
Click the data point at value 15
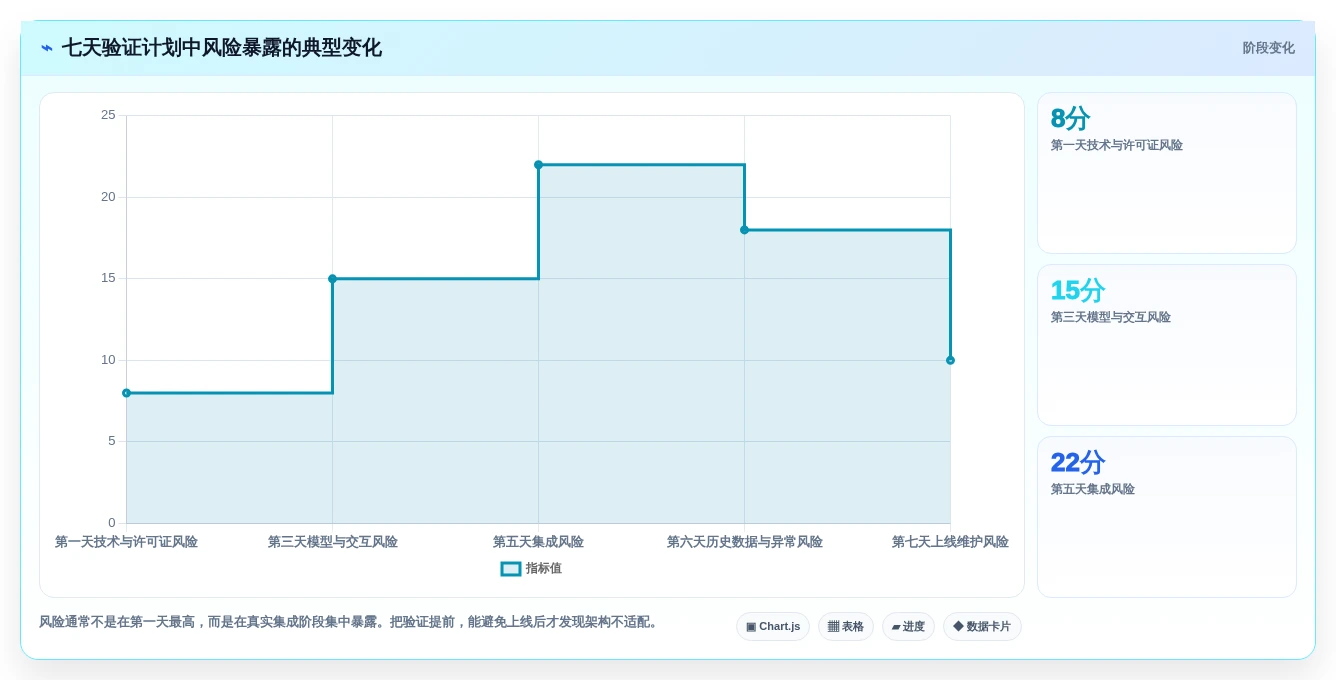tap(333, 279)
